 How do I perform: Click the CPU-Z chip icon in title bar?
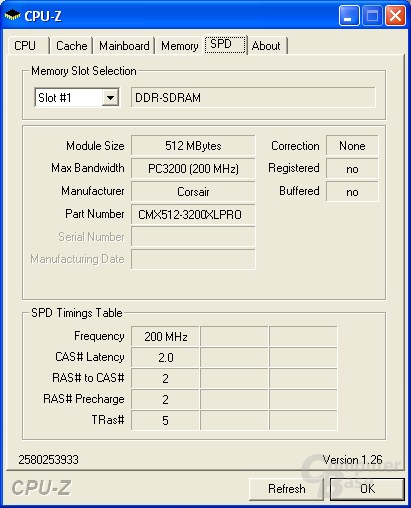(13, 15)
